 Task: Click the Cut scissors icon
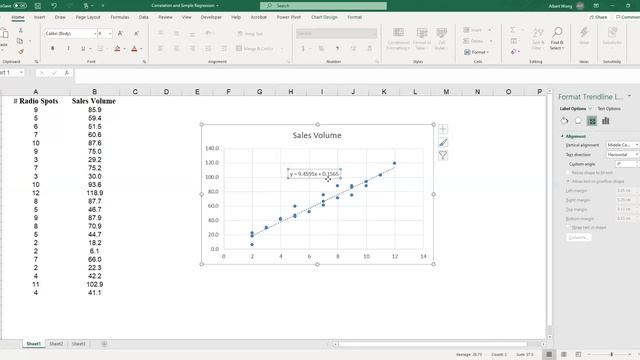coord(21,30)
